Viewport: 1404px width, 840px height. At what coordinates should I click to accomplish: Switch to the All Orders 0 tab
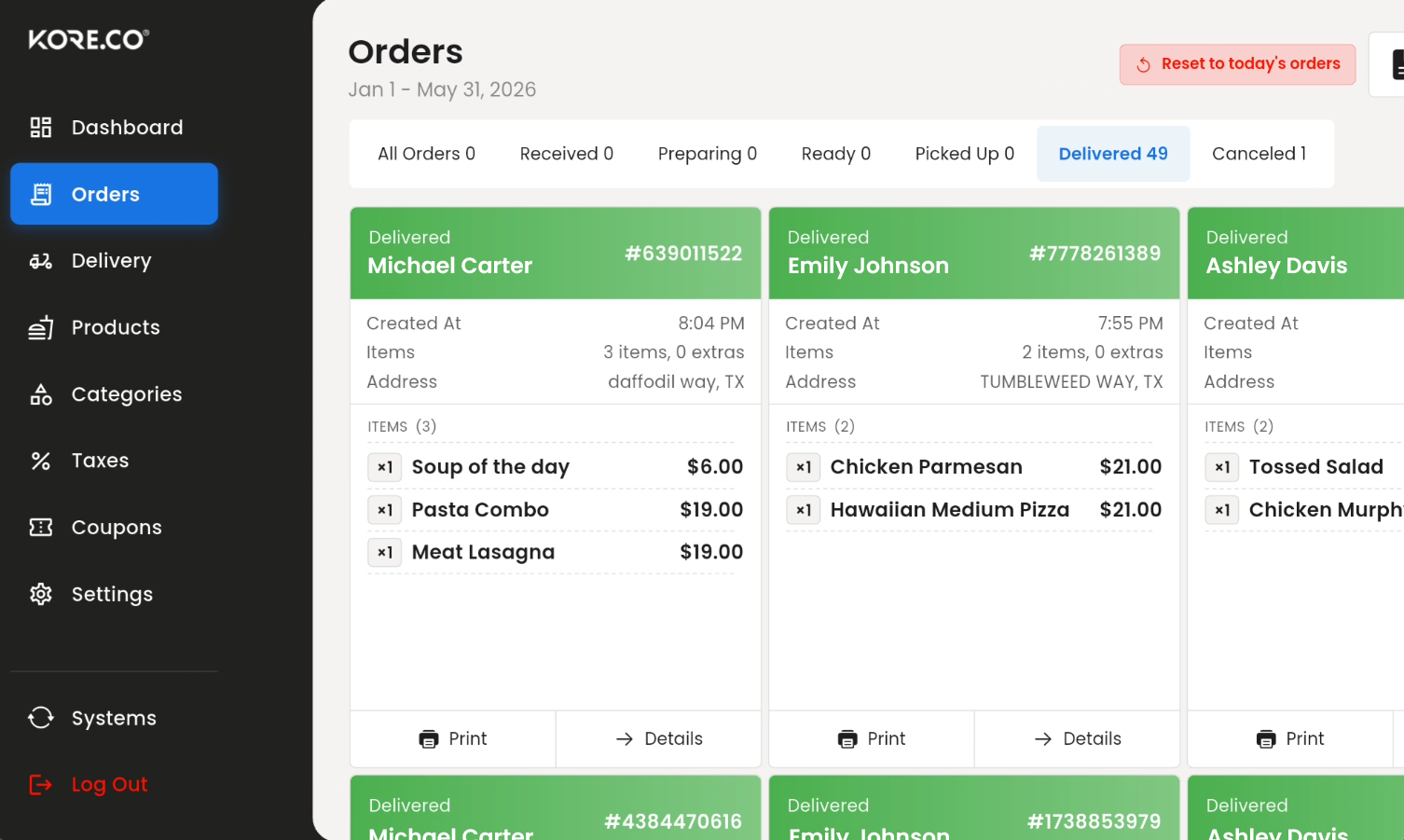[x=426, y=154]
